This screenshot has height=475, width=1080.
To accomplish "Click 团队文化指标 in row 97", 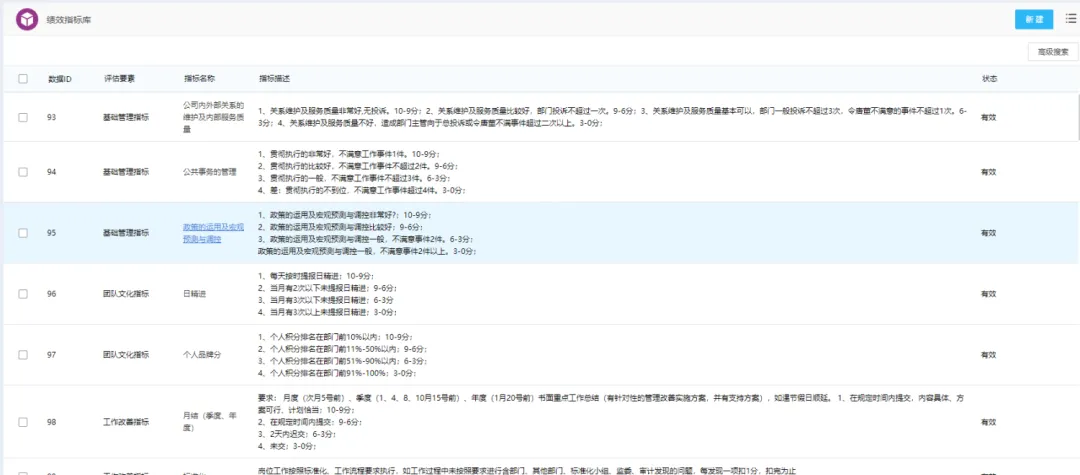I will click(126, 355).
